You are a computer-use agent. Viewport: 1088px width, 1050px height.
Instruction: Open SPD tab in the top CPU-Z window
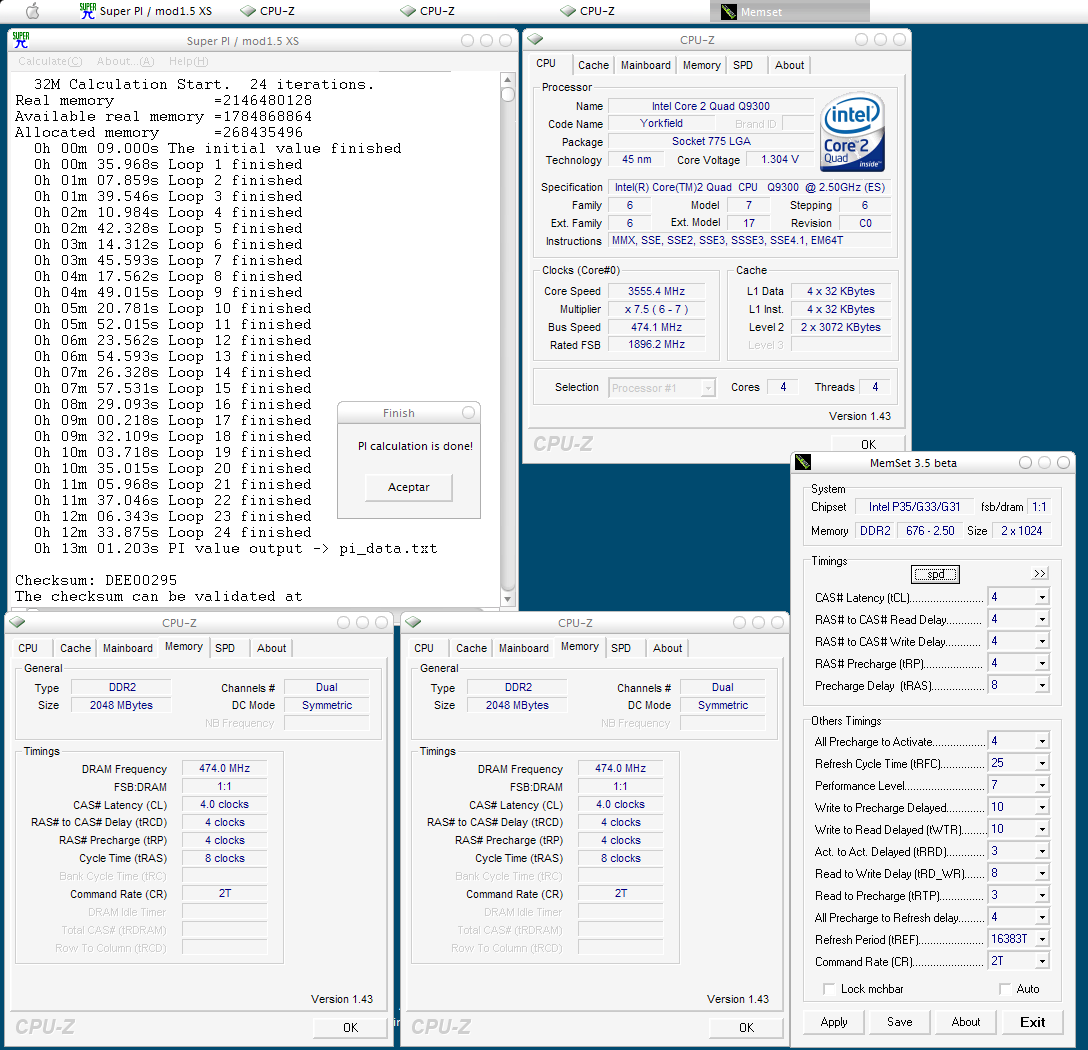(742, 65)
